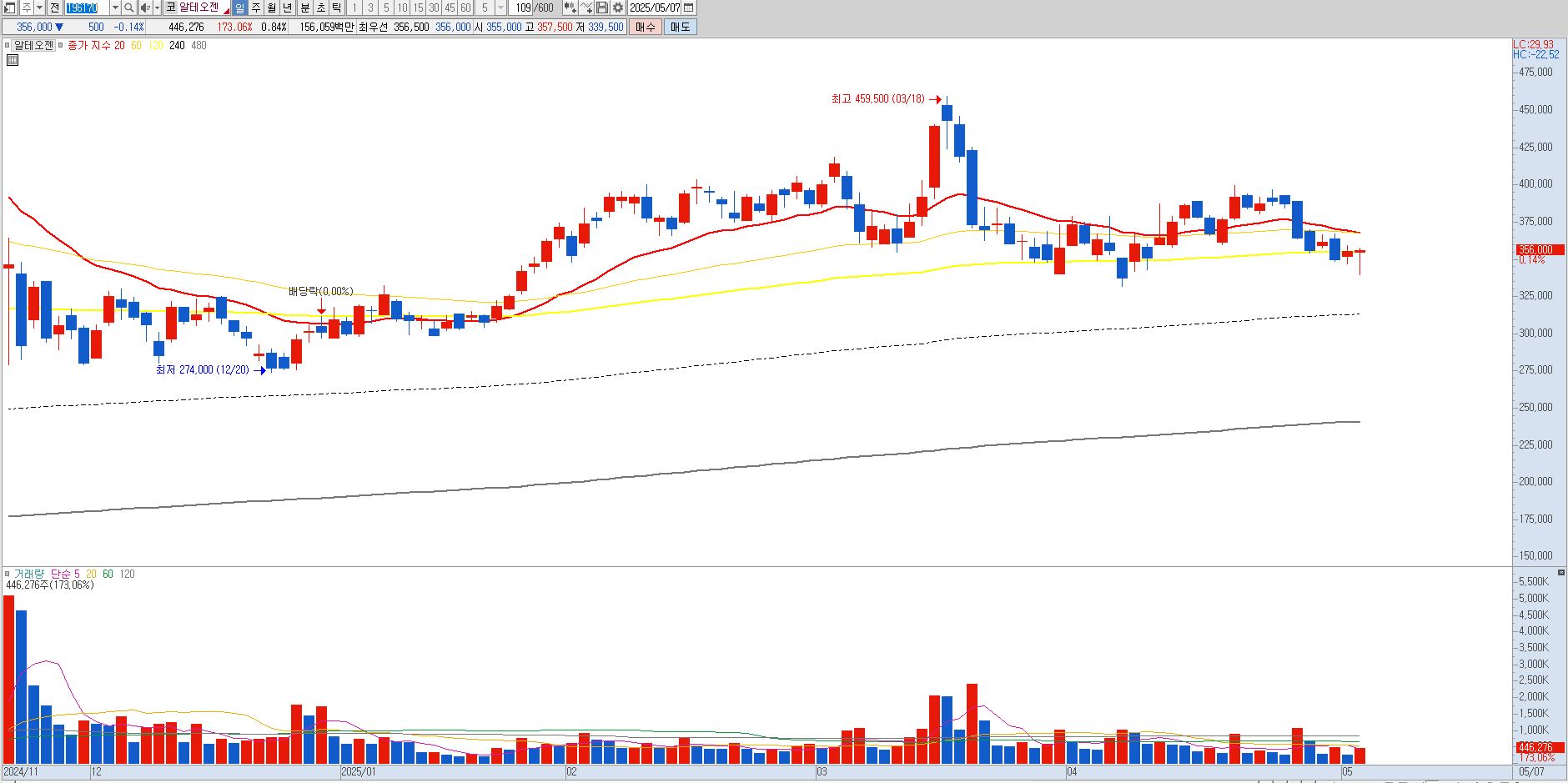The width and height of the screenshot is (1568, 783).
Task: Click the window layout icon at far top-left
Action: tap(9, 8)
